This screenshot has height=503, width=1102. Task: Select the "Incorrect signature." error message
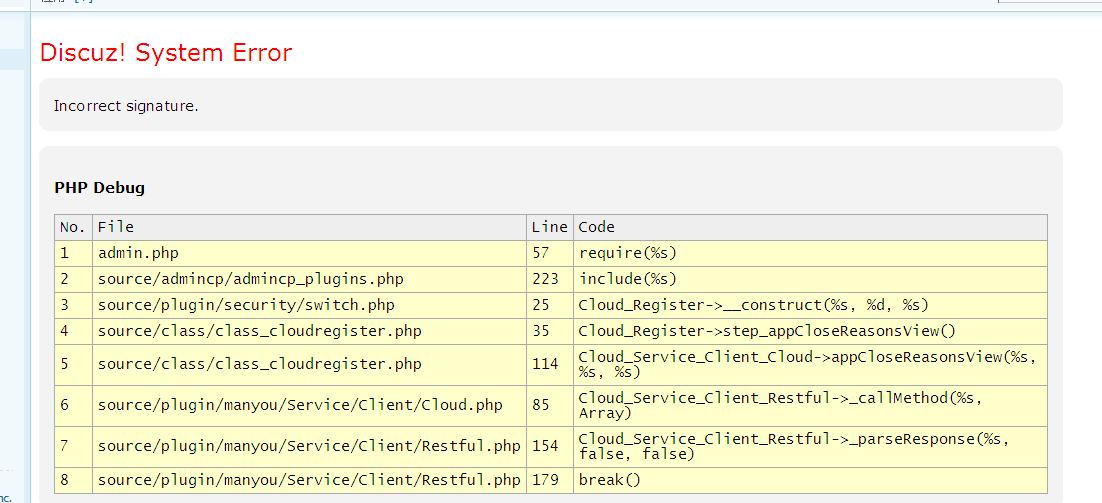(127, 107)
